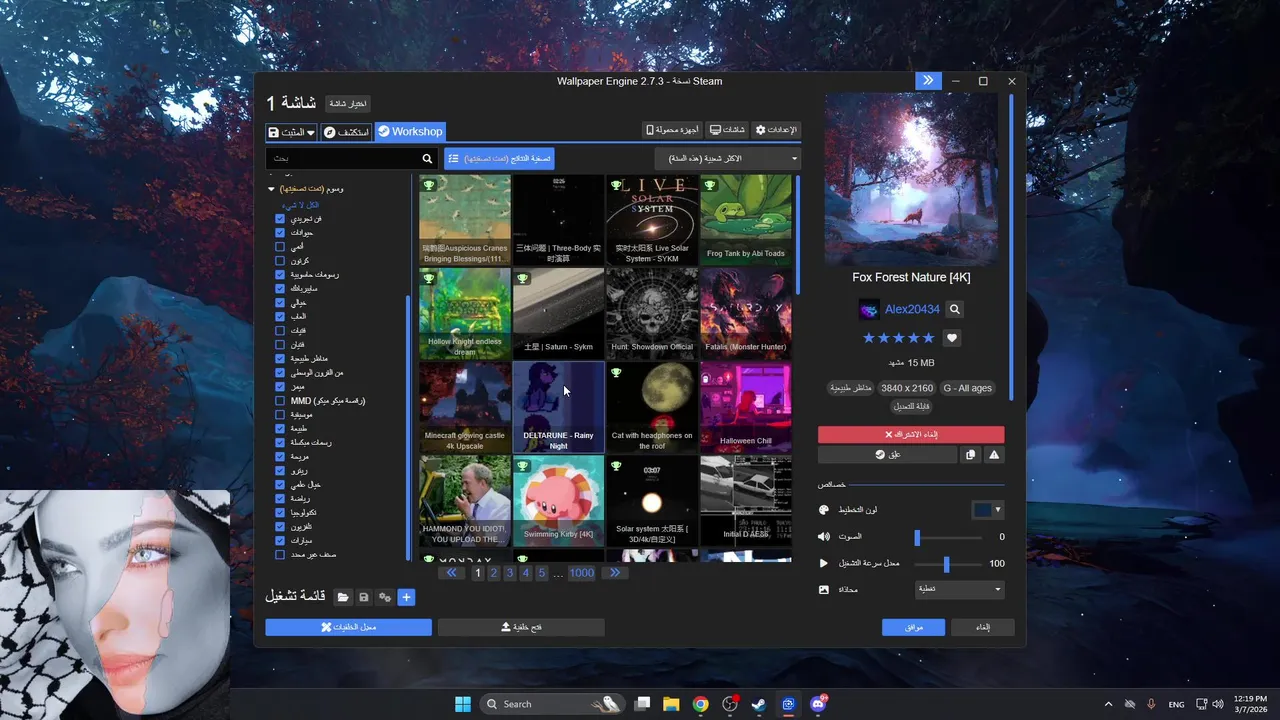The width and height of the screenshot is (1280, 720).
Task: Go to next results page arrow
Action: 615,573
